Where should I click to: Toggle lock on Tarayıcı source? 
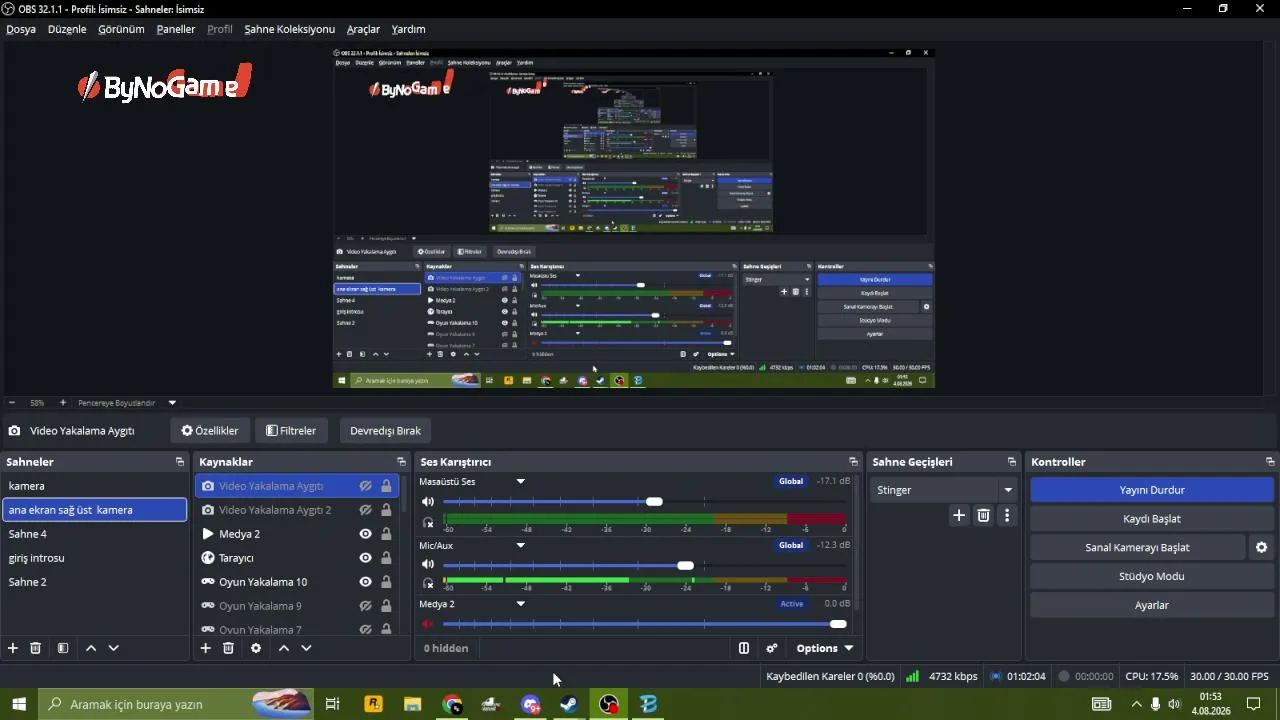(386, 558)
